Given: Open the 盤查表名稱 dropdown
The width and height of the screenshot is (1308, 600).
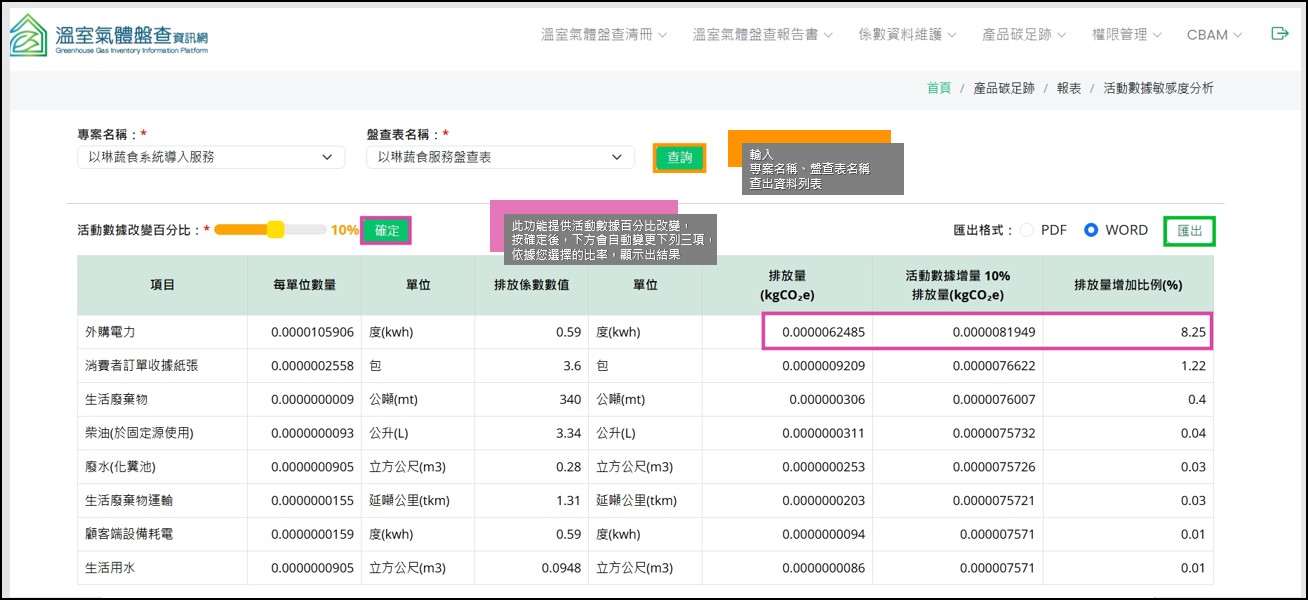Looking at the screenshot, I should (x=500, y=157).
